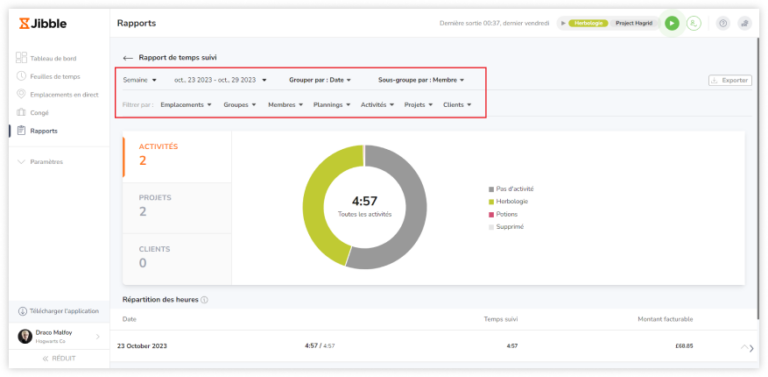Open the Plannings filter dropdown
The image size is (768, 377).
coord(332,105)
